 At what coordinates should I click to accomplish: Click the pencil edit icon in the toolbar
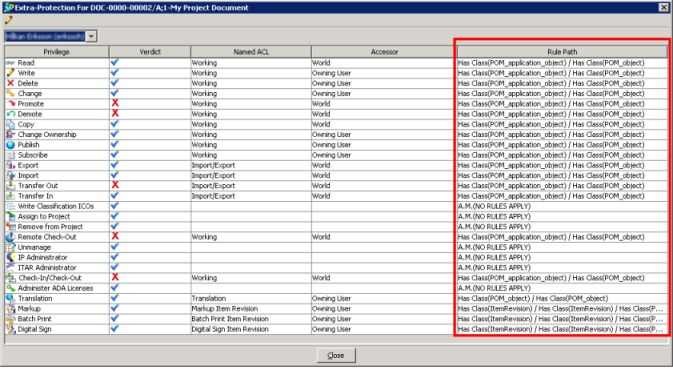8,20
